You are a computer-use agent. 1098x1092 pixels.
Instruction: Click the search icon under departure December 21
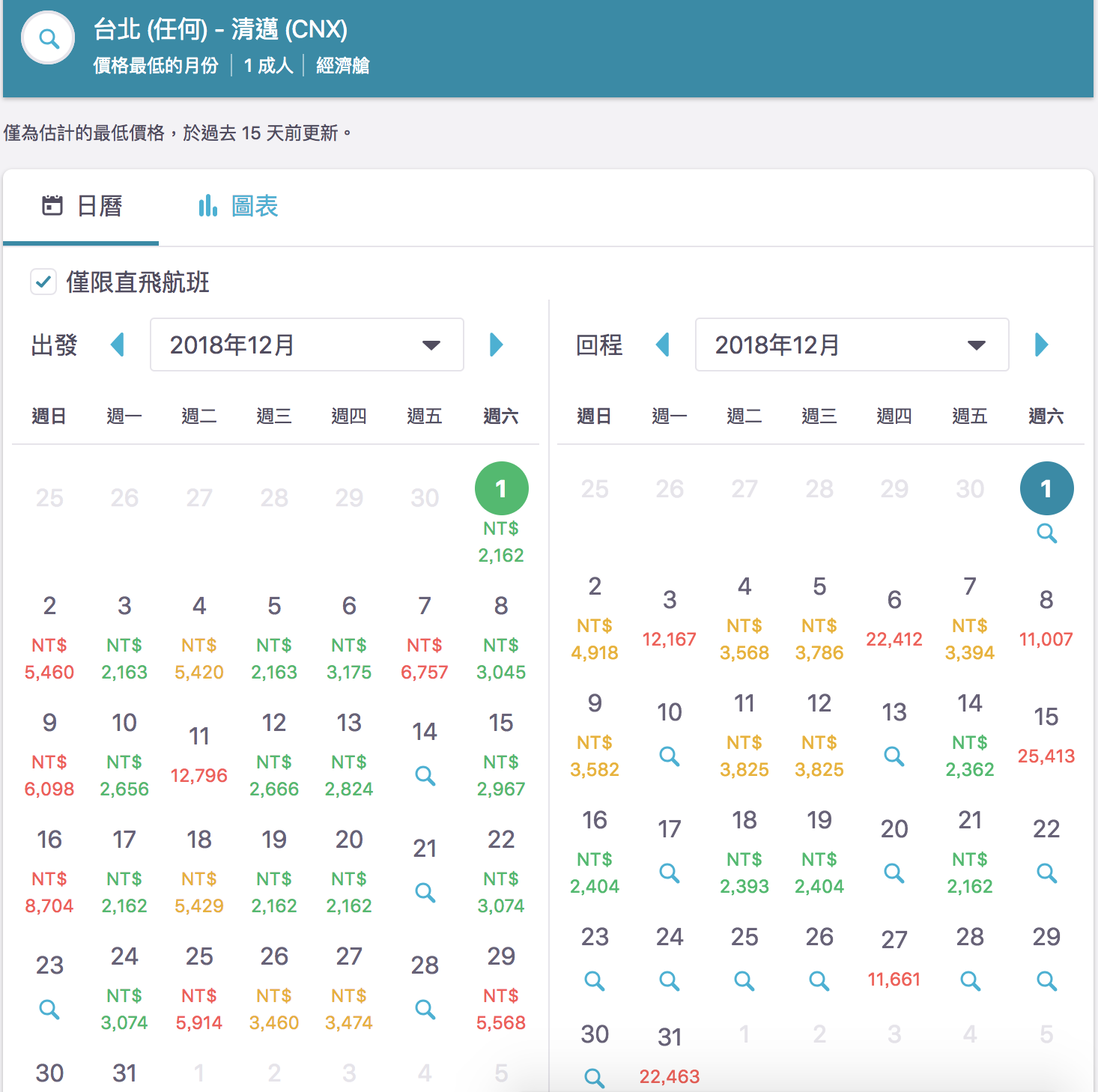tap(425, 892)
